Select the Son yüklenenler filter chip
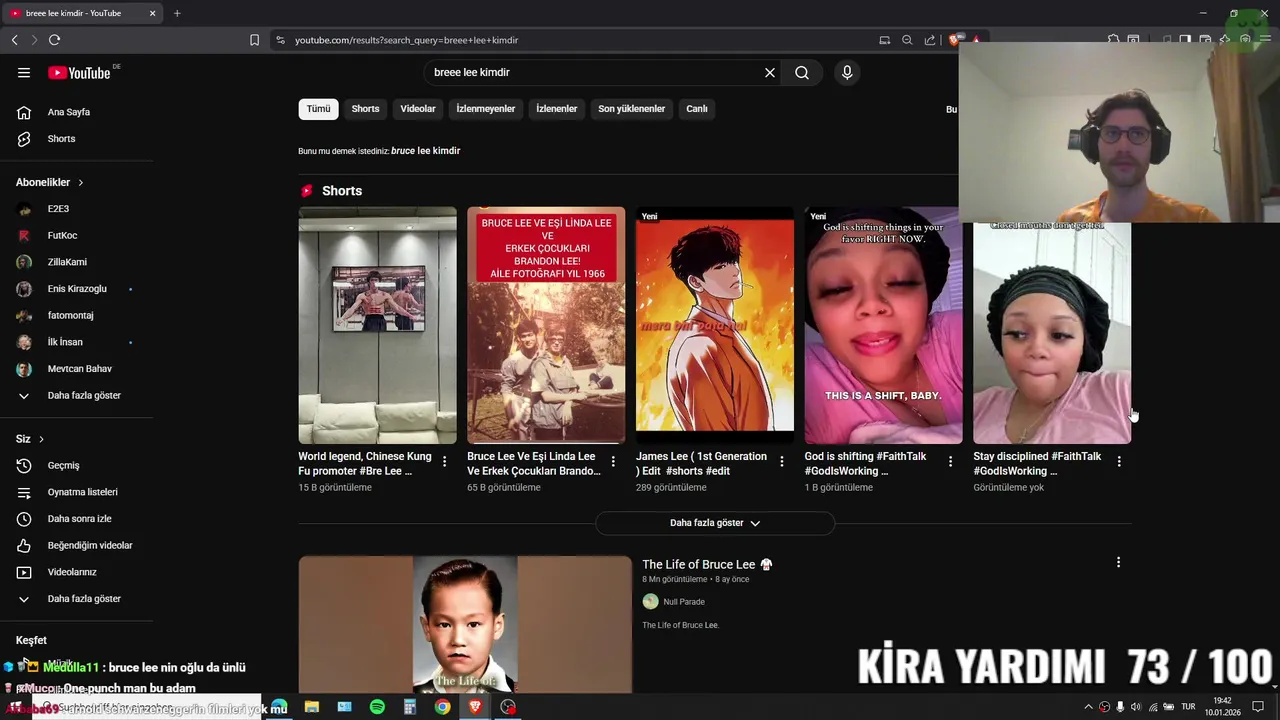This screenshot has height=720, width=1280. tap(632, 109)
